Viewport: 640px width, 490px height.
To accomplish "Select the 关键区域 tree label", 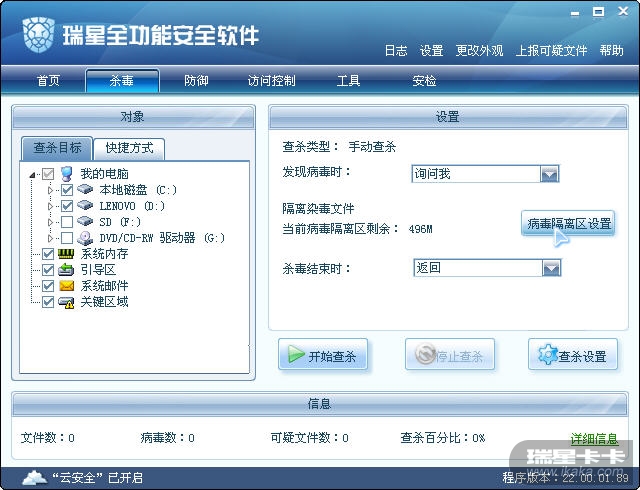I will (x=104, y=302).
